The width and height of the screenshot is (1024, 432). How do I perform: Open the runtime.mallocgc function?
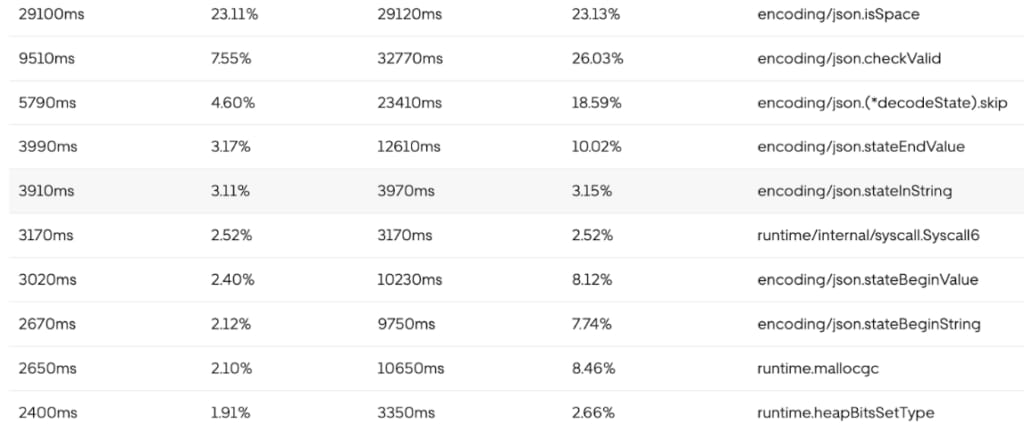(x=818, y=369)
